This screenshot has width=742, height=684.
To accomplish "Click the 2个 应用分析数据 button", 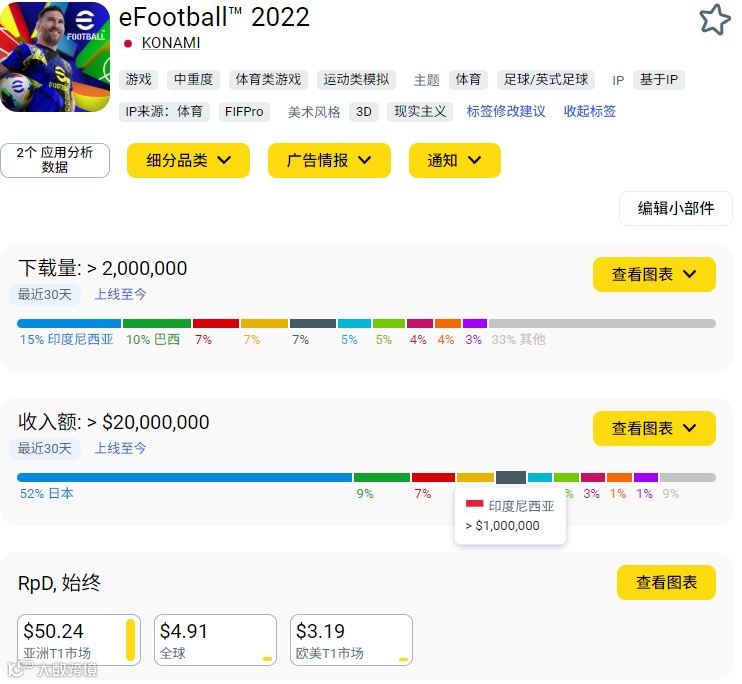I will (55, 160).
